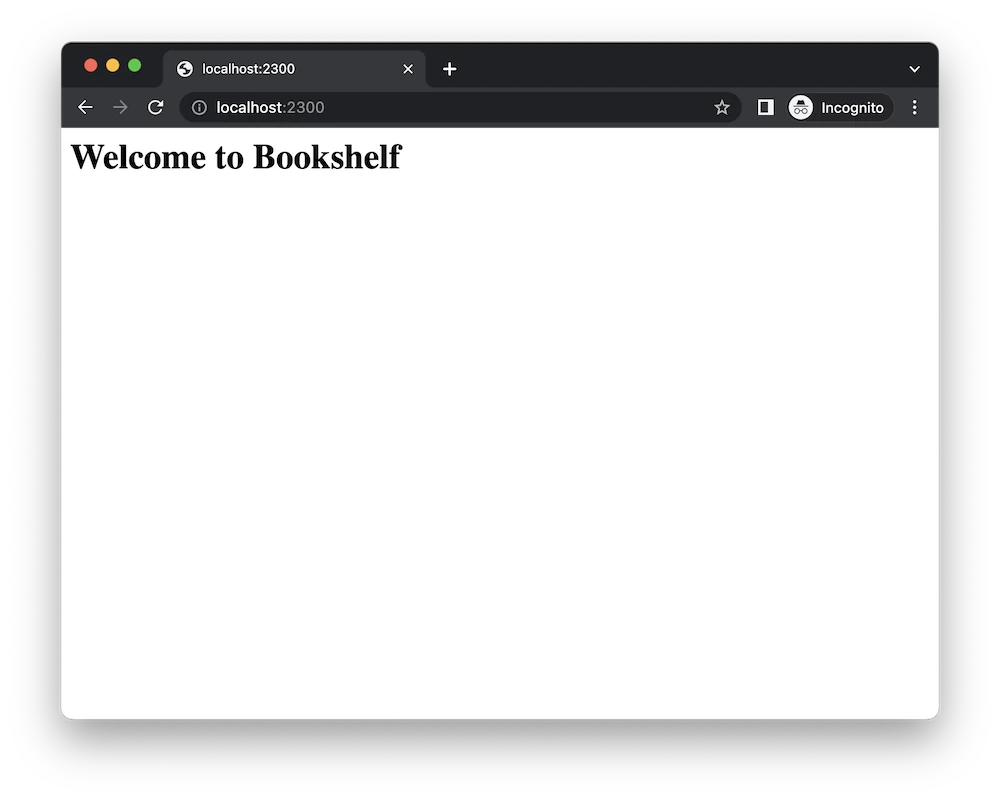Click the Welcome to Bookshelf heading
The height and width of the screenshot is (800, 1000).
235,157
